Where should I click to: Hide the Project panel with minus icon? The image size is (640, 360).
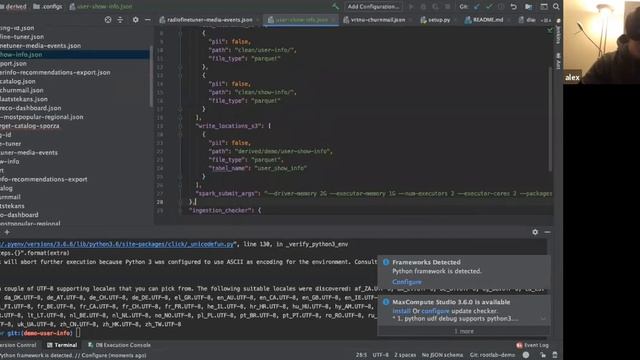click(147, 20)
